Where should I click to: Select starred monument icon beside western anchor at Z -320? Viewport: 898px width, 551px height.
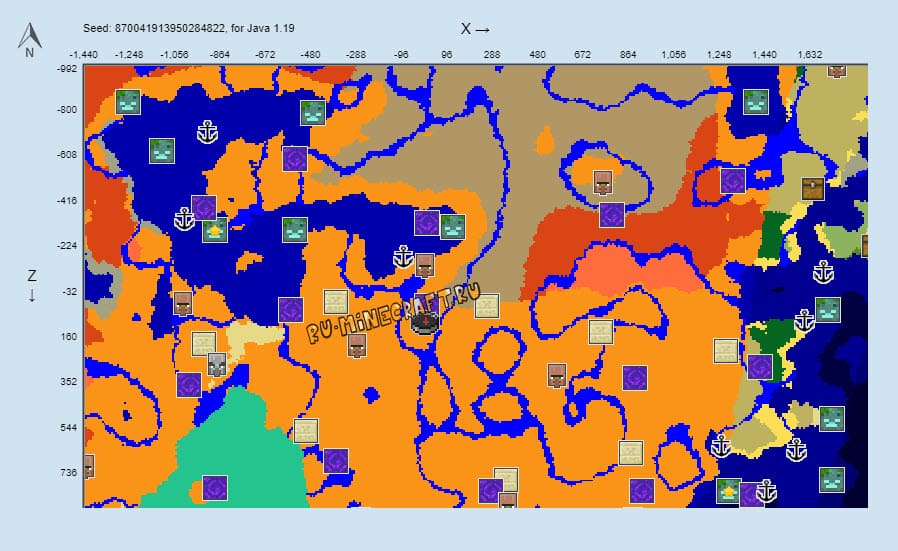click(215, 230)
